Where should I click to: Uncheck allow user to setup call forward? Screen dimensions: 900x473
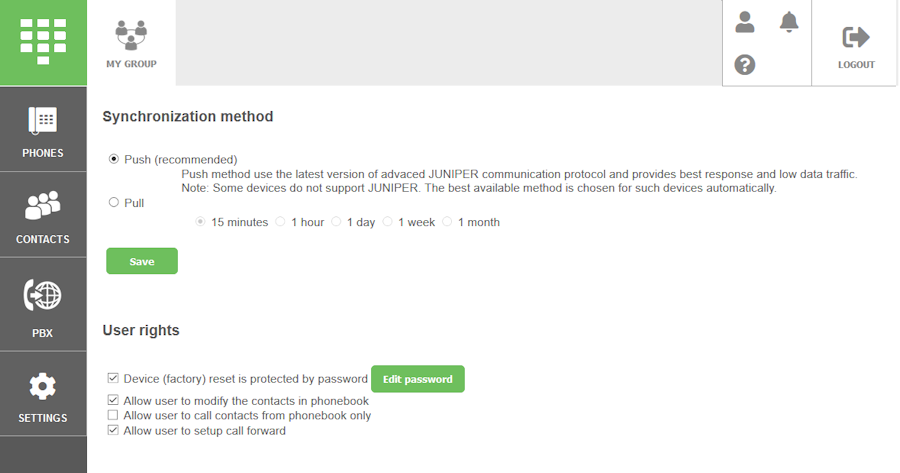click(113, 431)
